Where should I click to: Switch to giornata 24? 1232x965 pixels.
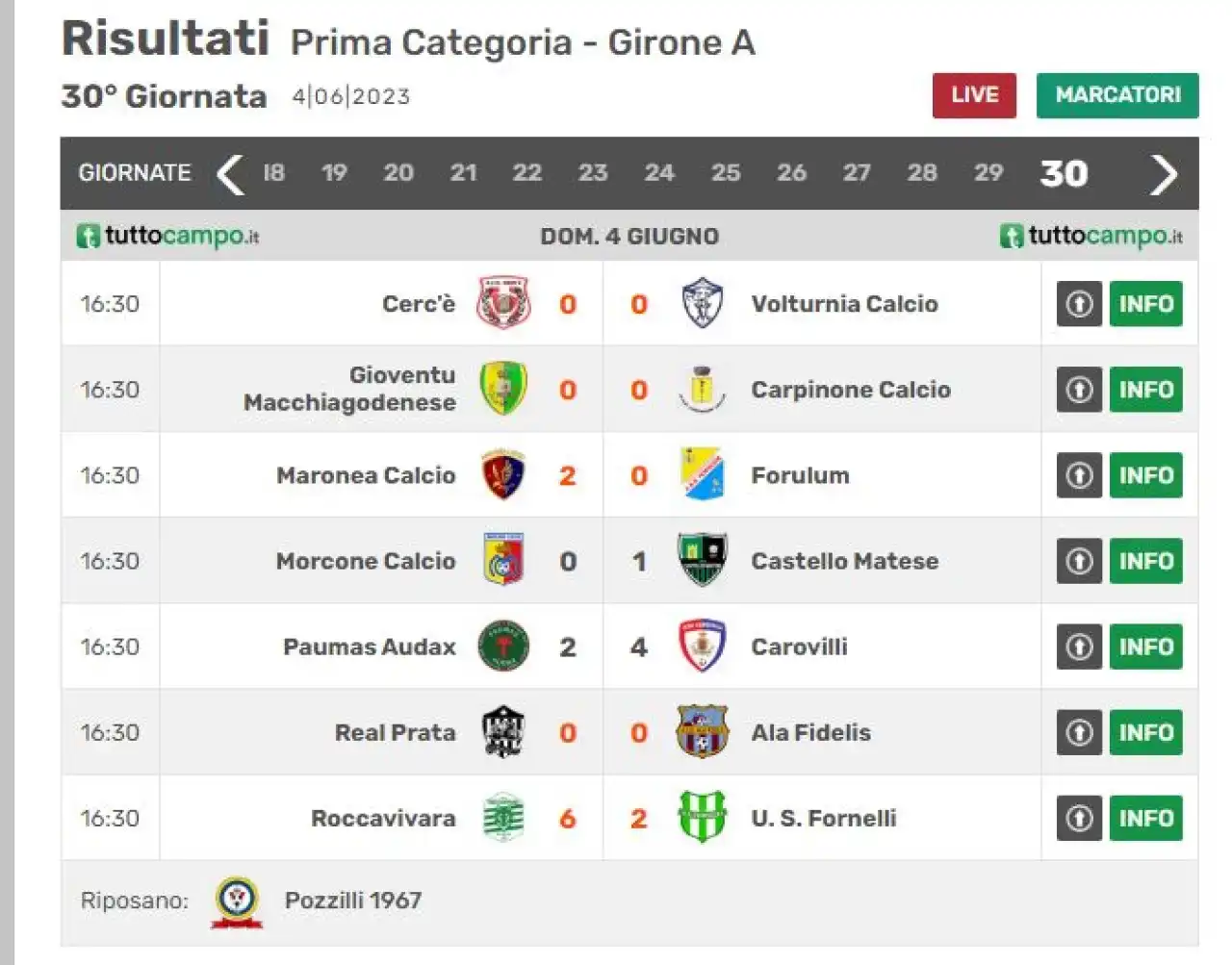[659, 173]
